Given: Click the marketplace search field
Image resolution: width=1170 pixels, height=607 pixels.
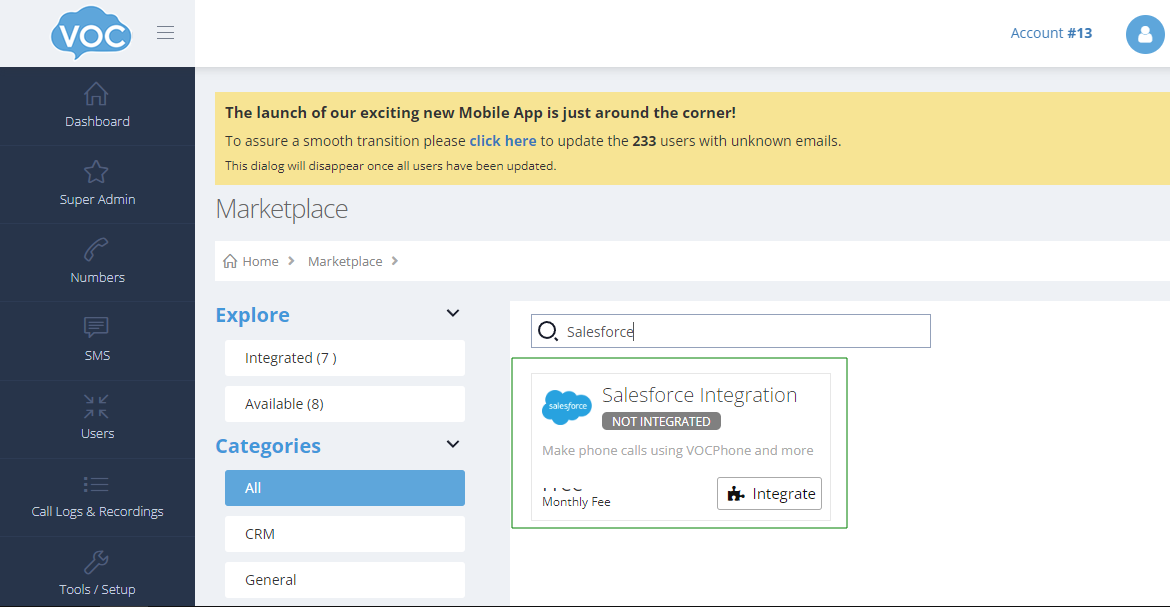Looking at the screenshot, I should coord(740,332).
